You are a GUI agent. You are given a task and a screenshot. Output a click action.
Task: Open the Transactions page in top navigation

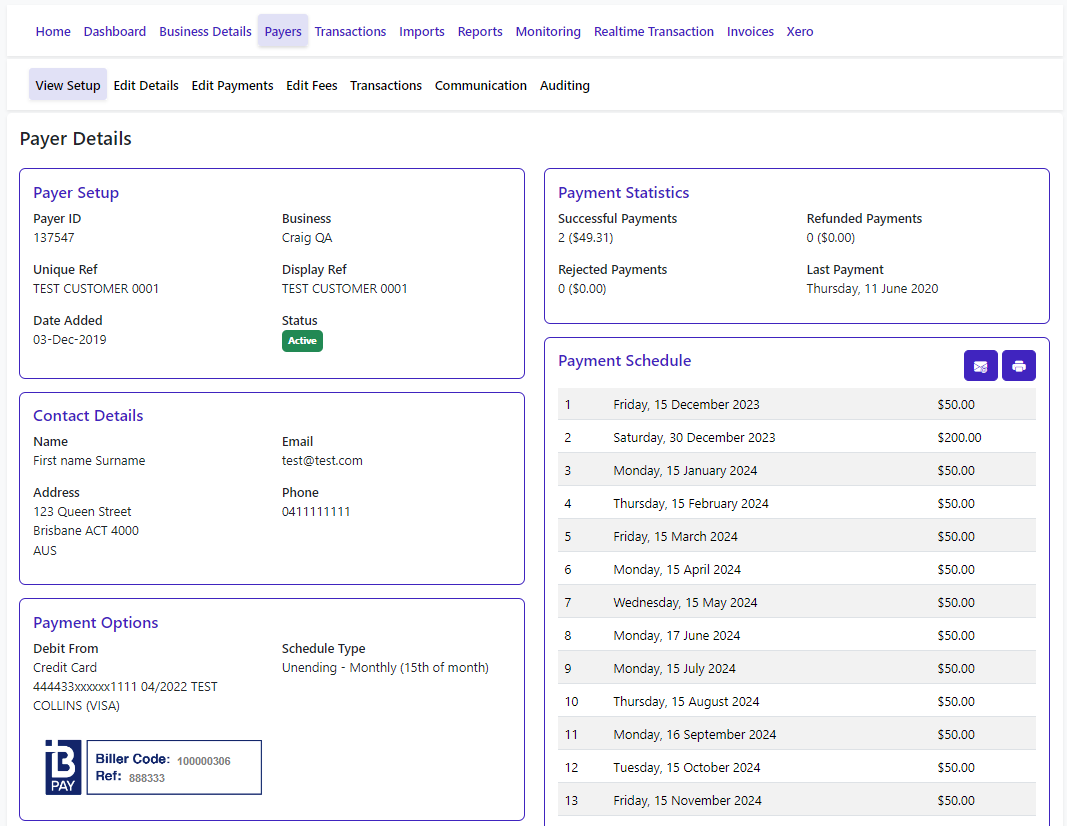350,32
